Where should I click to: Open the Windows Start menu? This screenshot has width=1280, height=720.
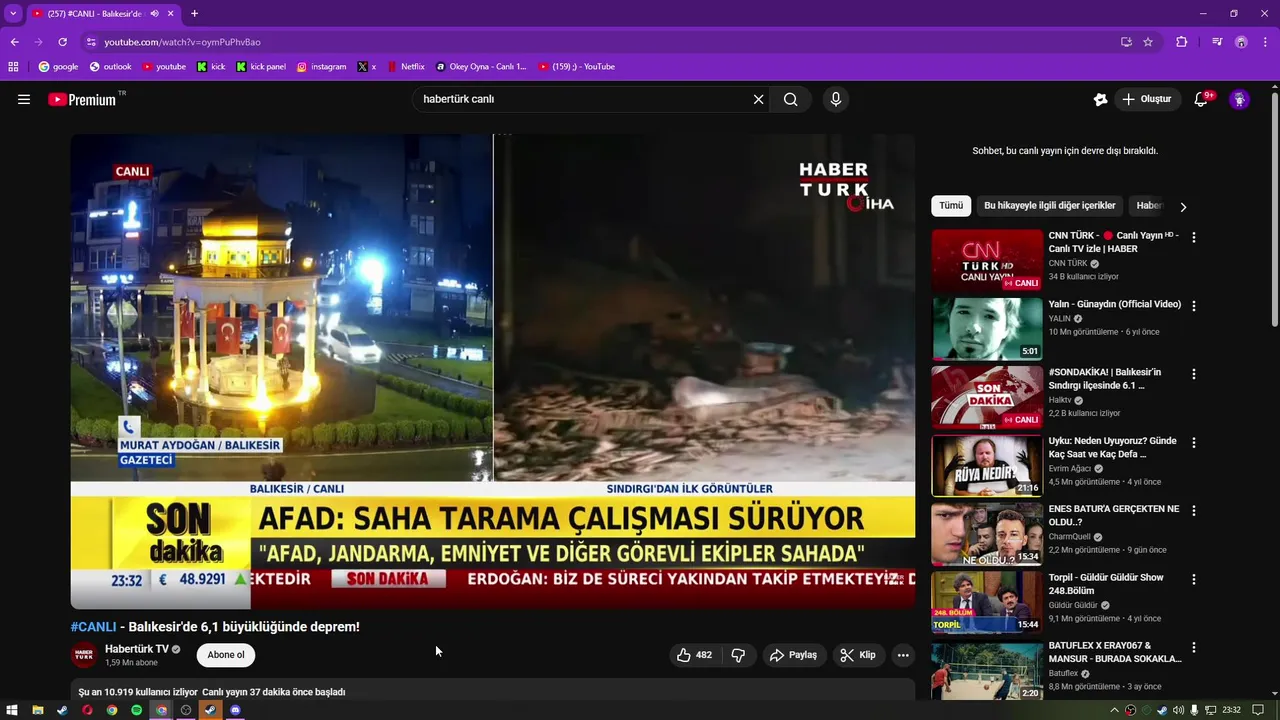click(13, 710)
